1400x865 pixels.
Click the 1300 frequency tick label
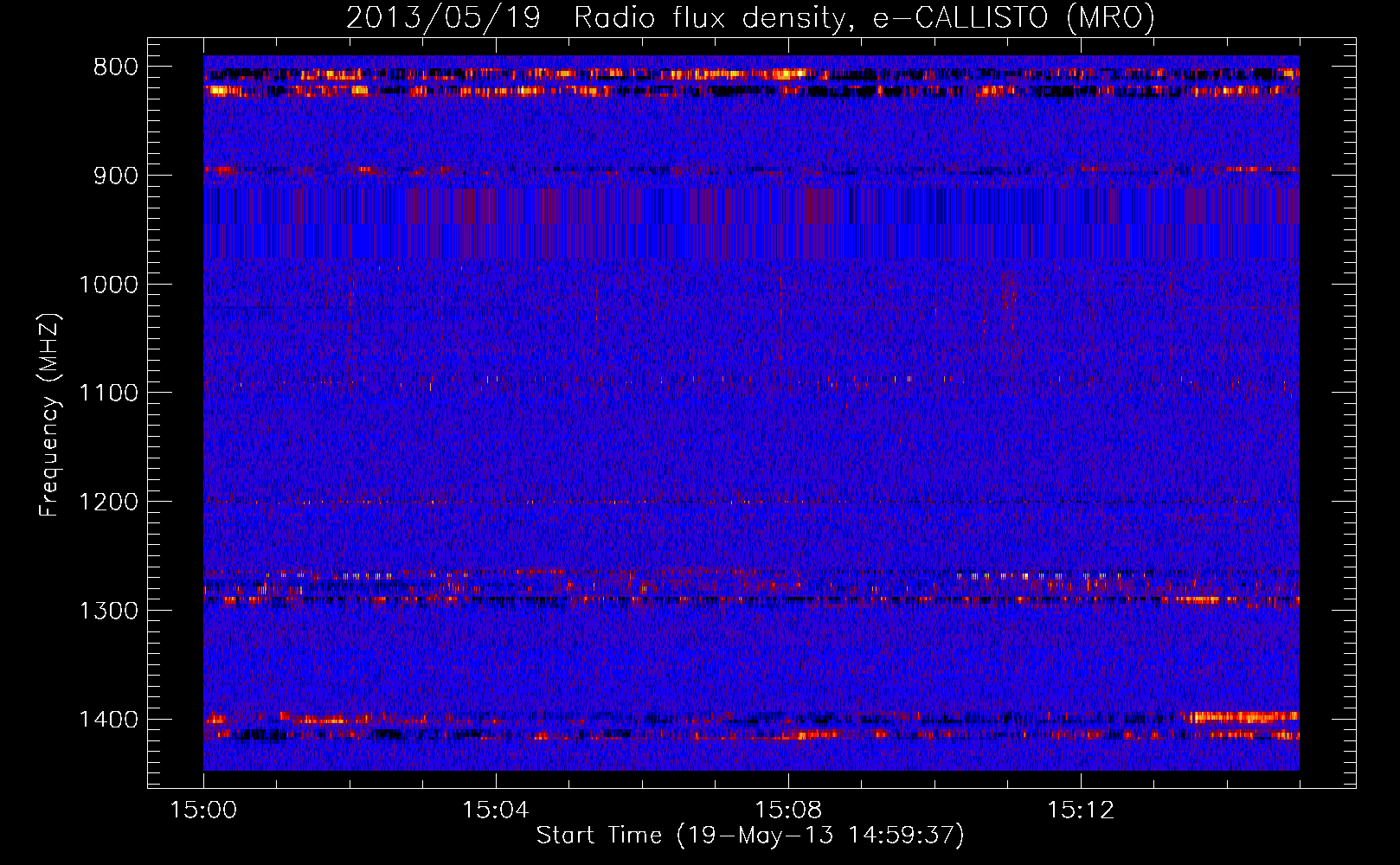click(109, 611)
